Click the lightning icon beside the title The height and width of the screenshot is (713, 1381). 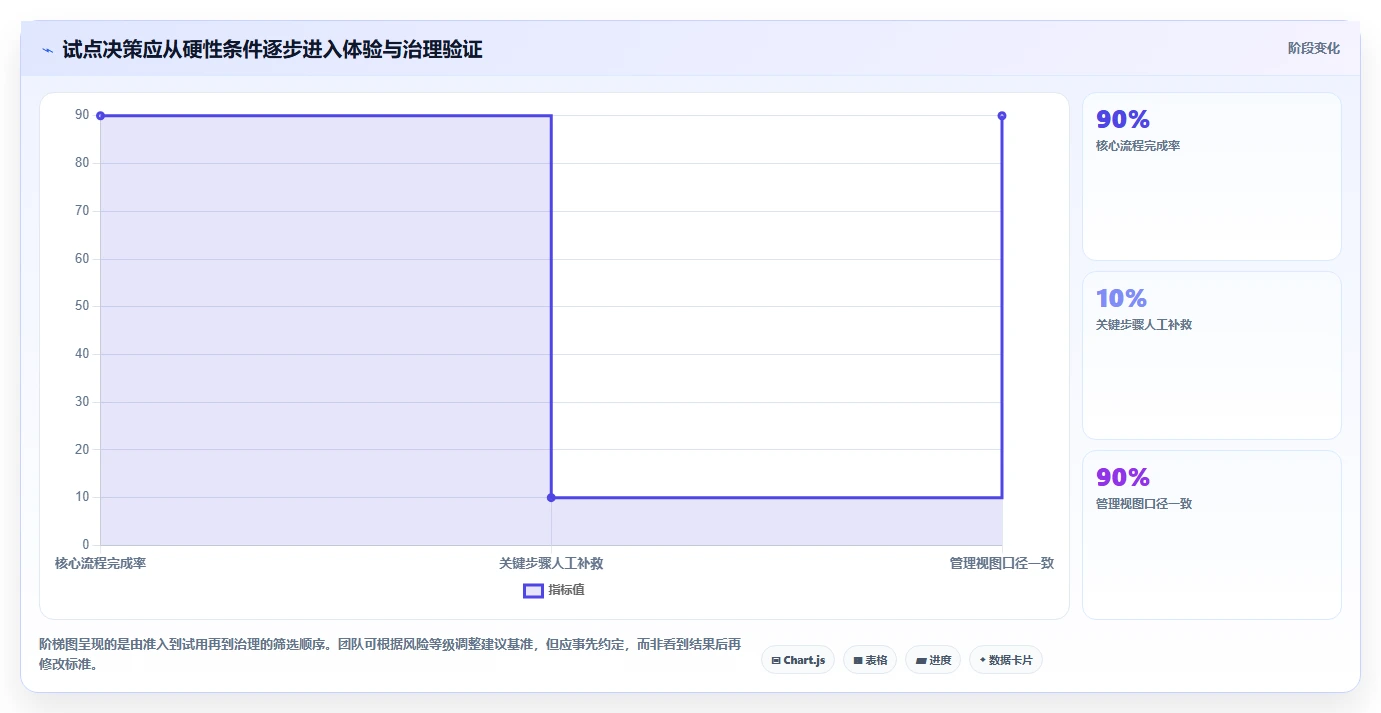47,50
